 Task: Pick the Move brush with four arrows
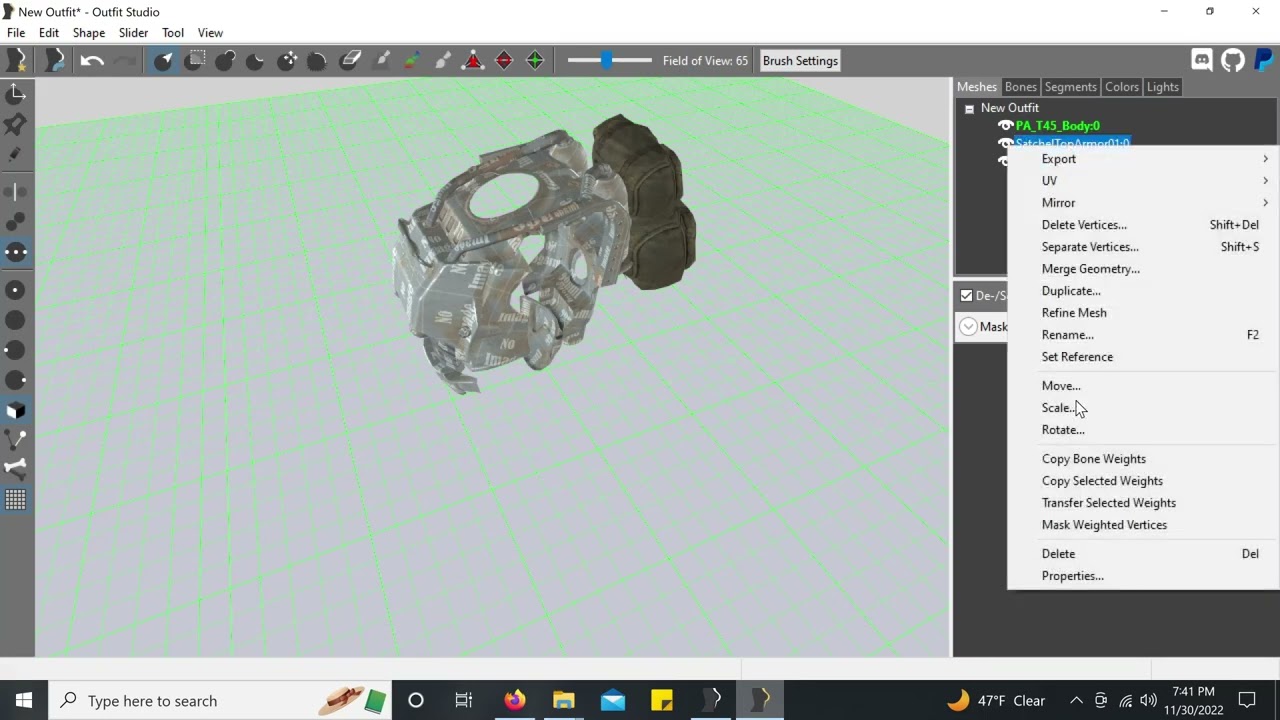coord(287,61)
